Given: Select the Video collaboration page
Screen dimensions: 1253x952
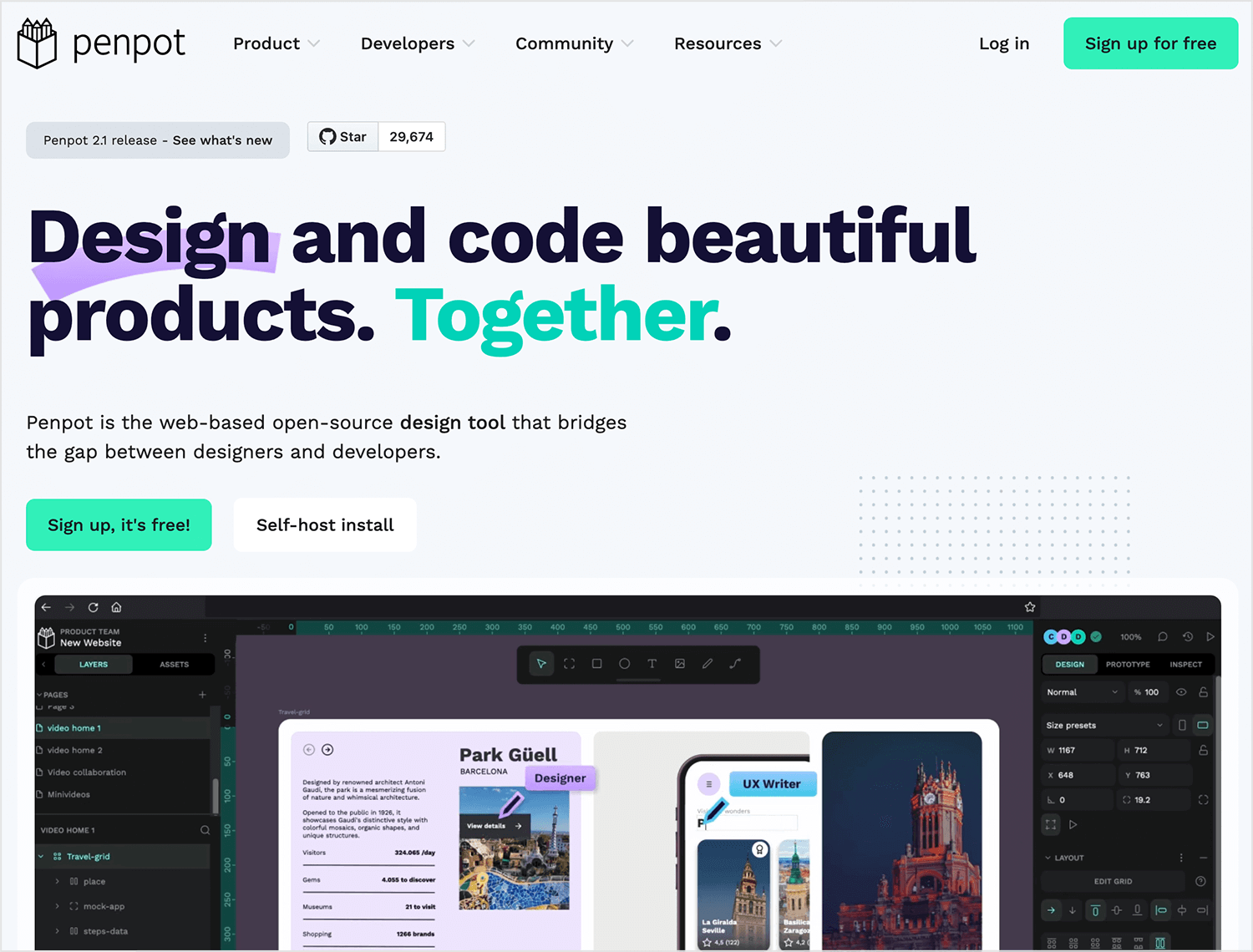Looking at the screenshot, I should pos(122,772).
